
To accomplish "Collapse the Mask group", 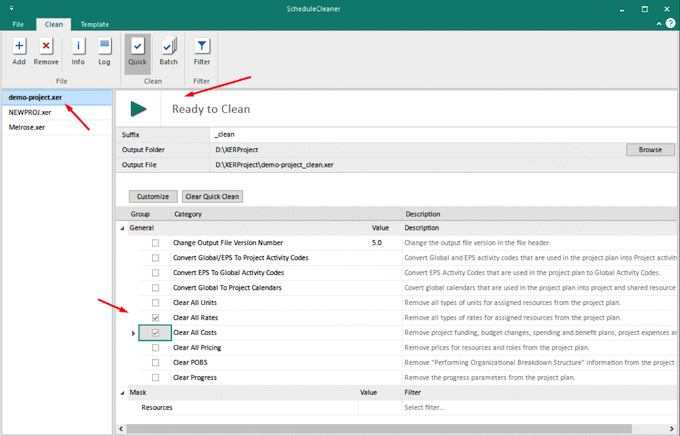I will [122, 393].
